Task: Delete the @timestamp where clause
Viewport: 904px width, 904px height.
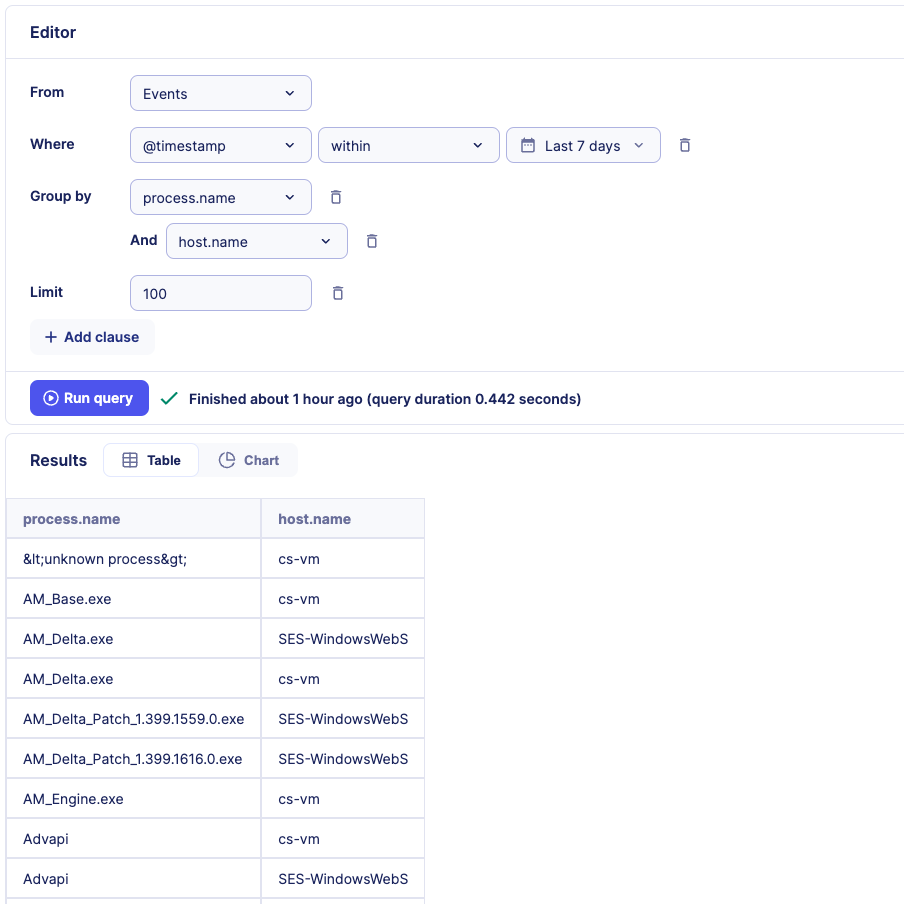Action: 684,145
